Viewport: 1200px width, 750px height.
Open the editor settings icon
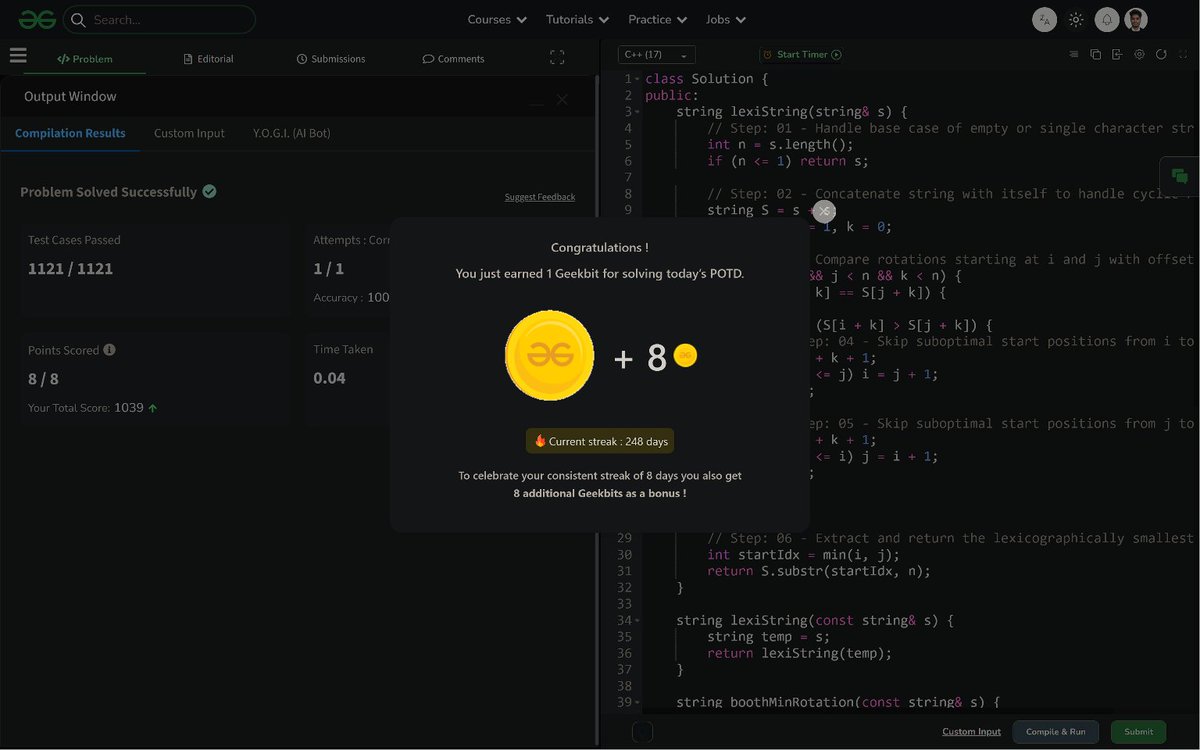click(x=1139, y=55)
